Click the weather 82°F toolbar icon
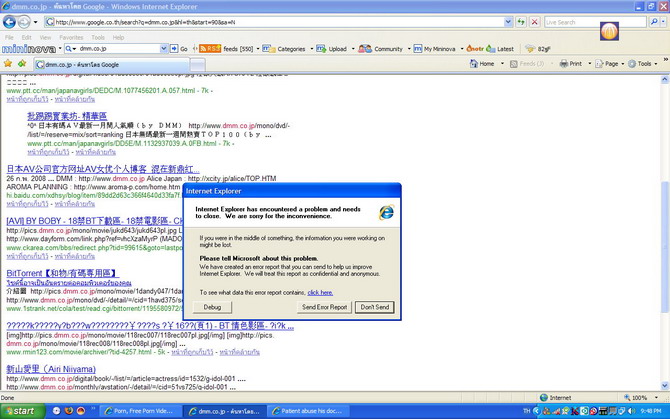This screenshot has height=419, width=670. (x=530, y=49)
